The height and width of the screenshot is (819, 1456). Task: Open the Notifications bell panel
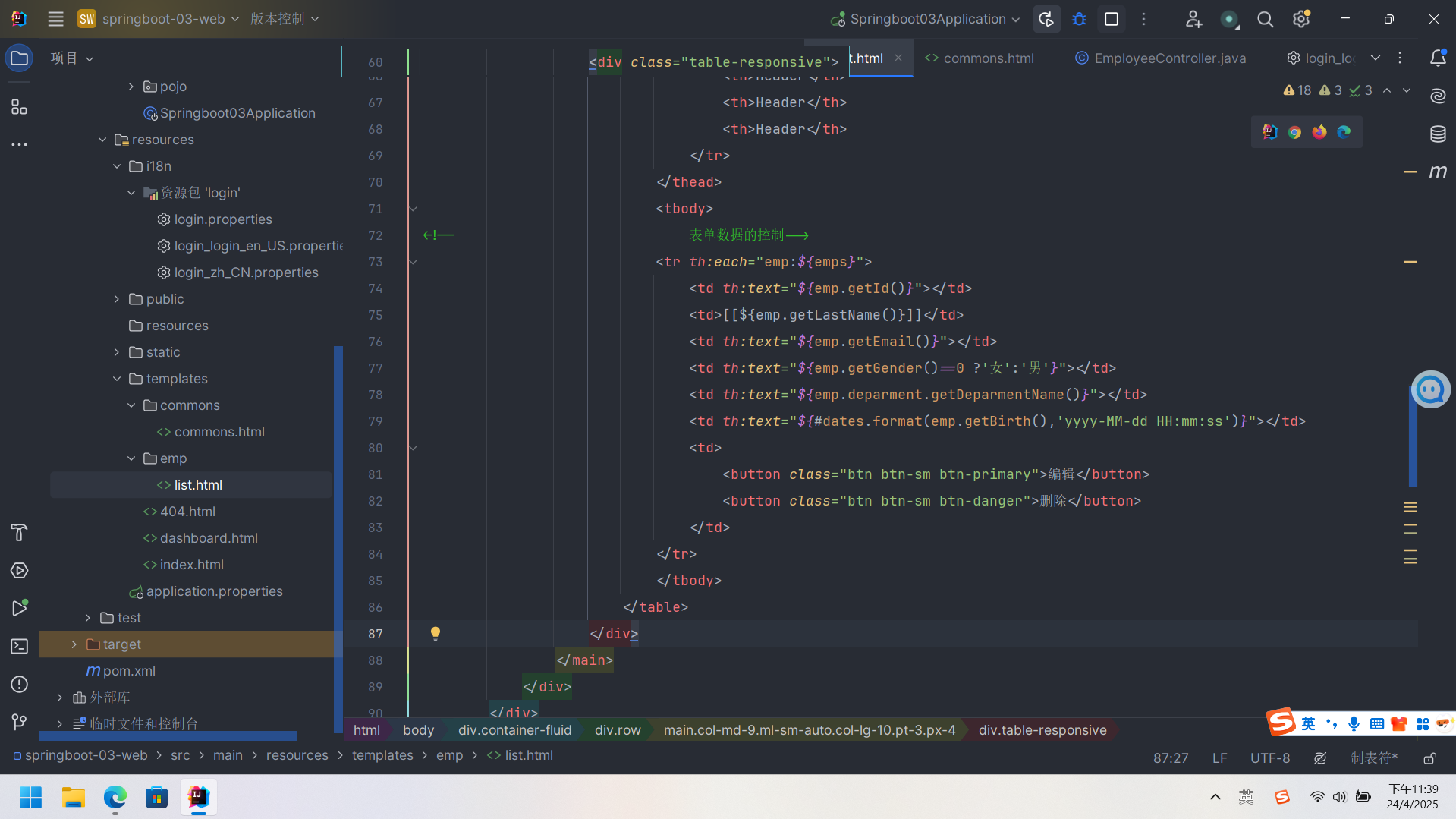(x=1438, y=58)
